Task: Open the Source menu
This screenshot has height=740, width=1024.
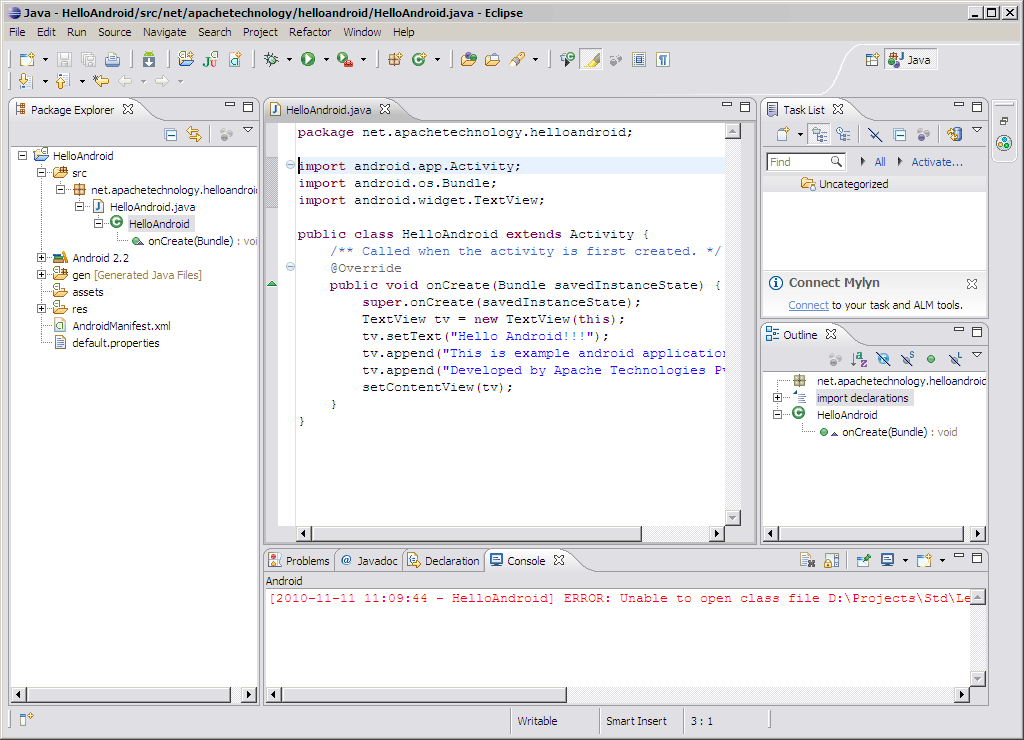Action: click(x=114, y=32)
